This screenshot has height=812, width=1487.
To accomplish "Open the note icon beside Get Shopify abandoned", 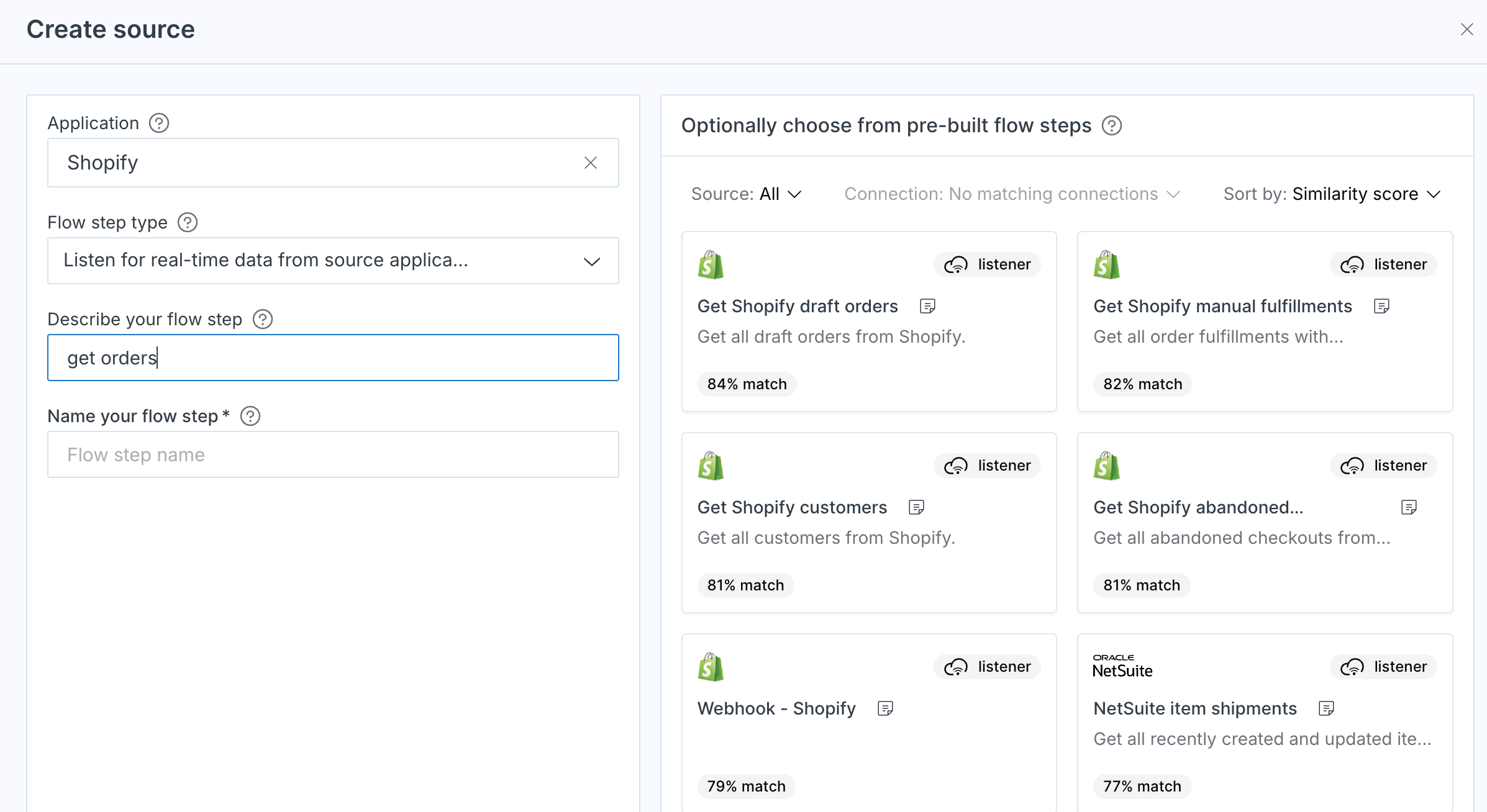I will pyautogui.click(x=1409, y=507).
